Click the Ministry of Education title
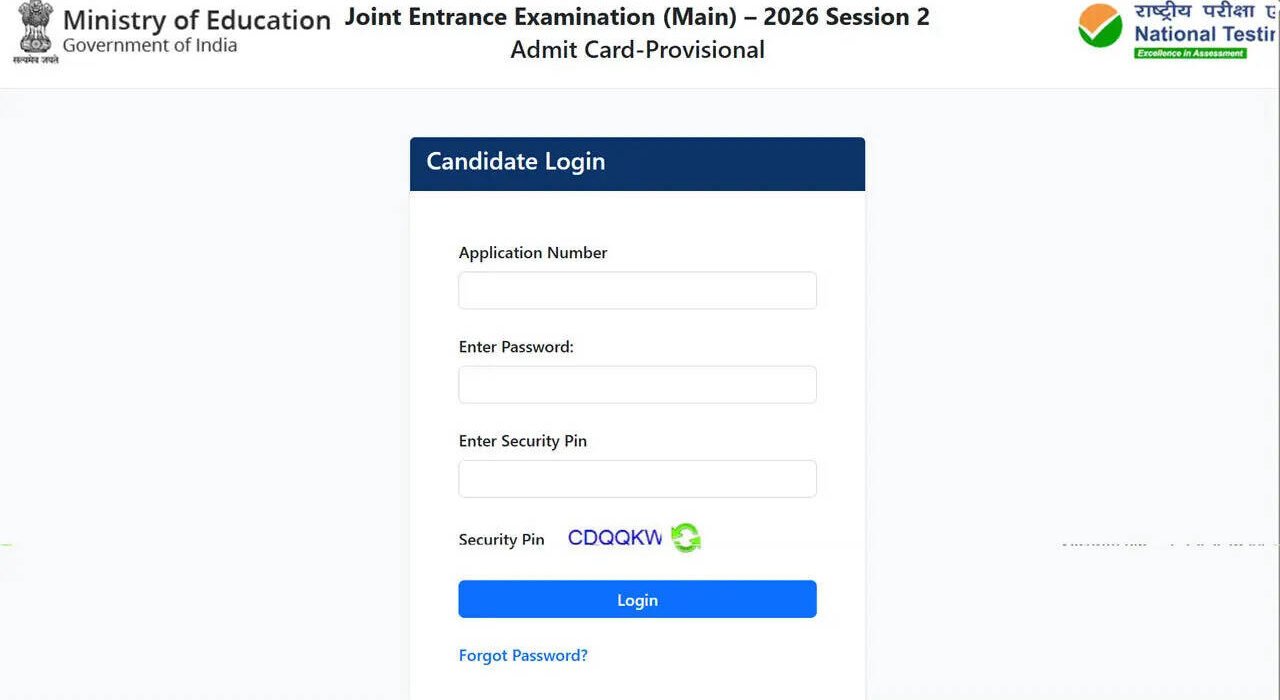Viewport: 1280px width, 700px height. 197,20
